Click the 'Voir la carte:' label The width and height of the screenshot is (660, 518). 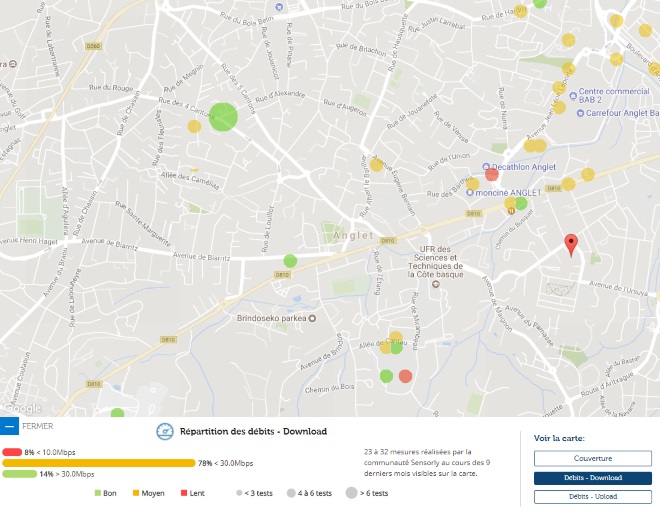tap(559, 438)
